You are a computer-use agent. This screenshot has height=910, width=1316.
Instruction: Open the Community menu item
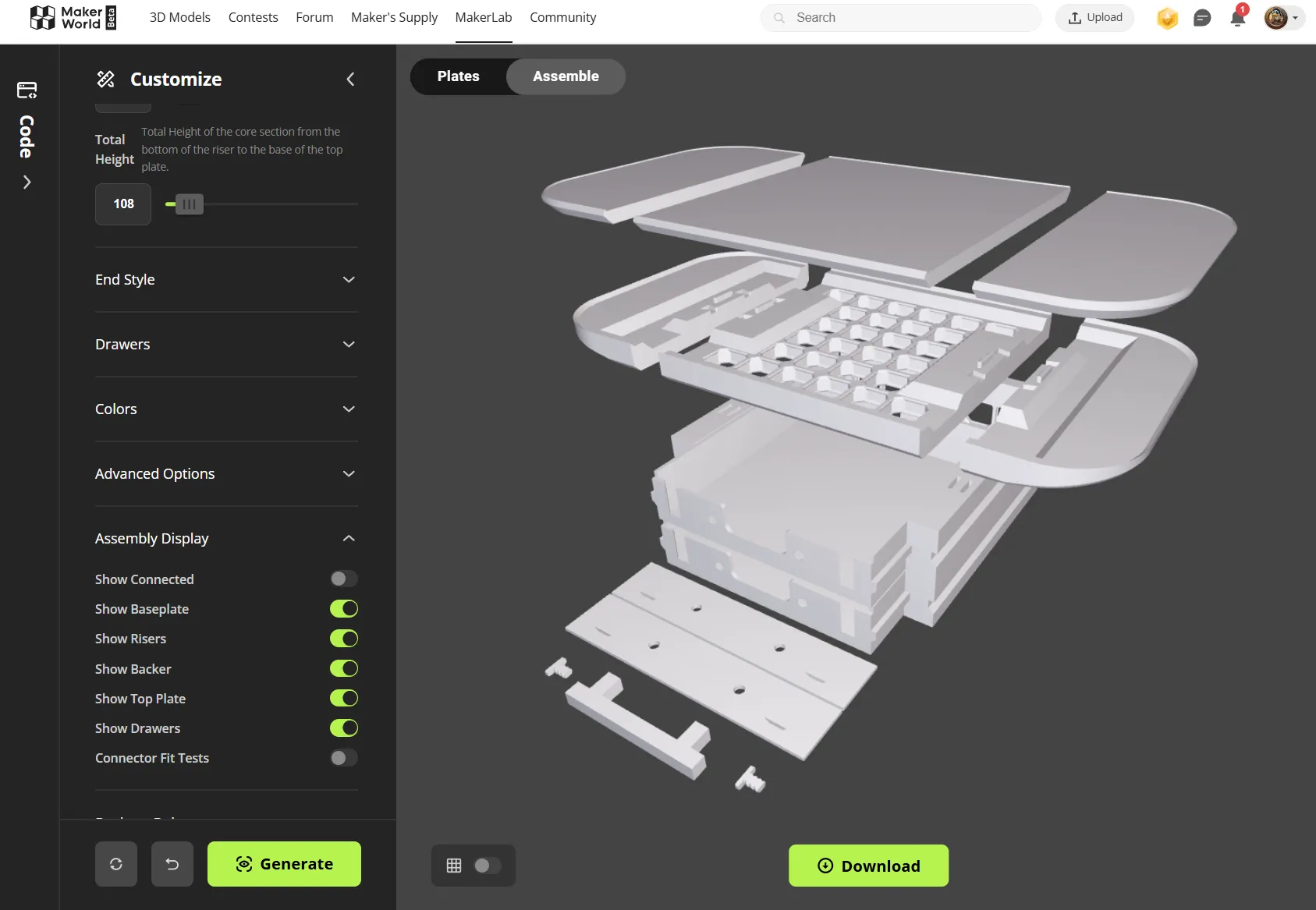click(x=562, y=17)
